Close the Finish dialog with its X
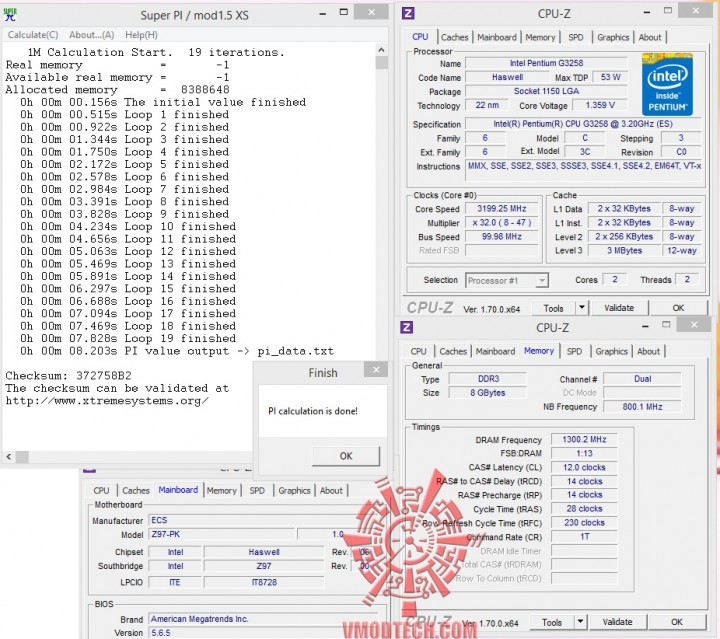Viewport: 720px width, 639px height. [x=376, y=370]
